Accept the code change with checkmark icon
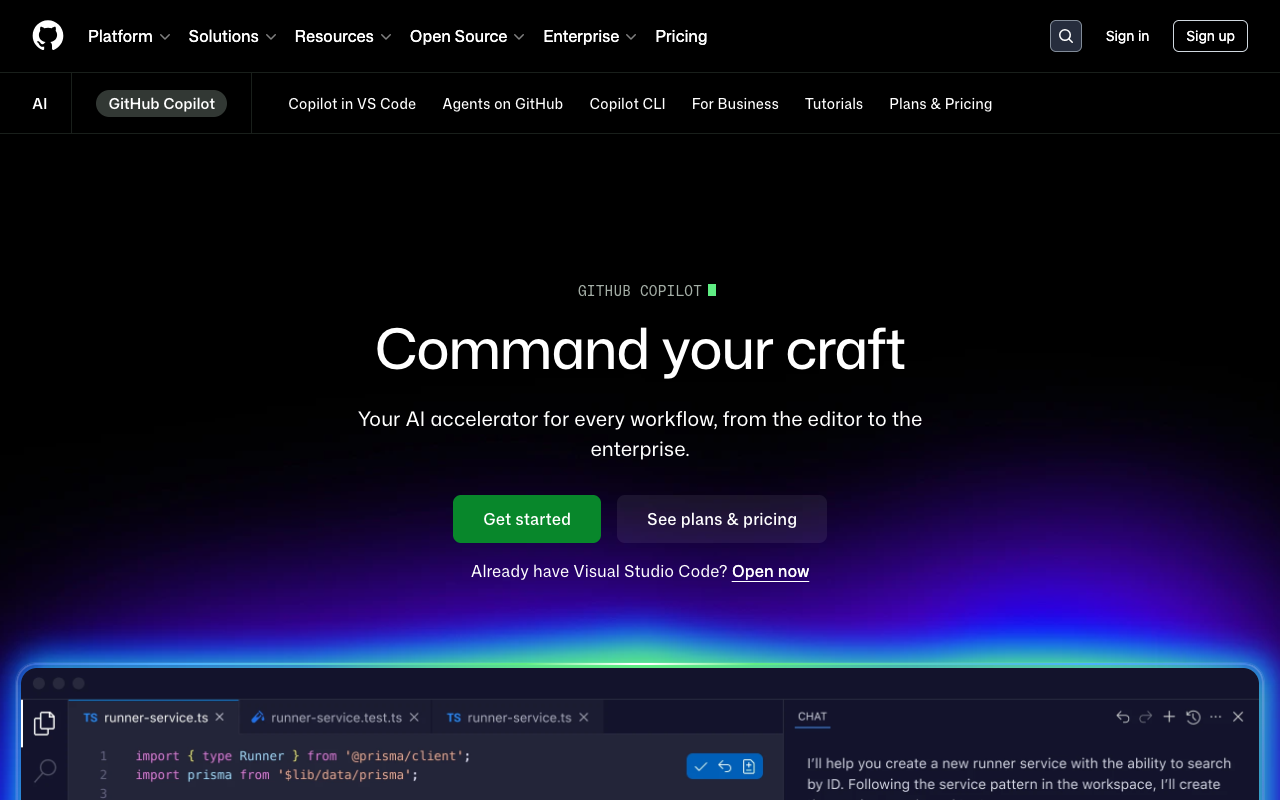 (701, 766)
